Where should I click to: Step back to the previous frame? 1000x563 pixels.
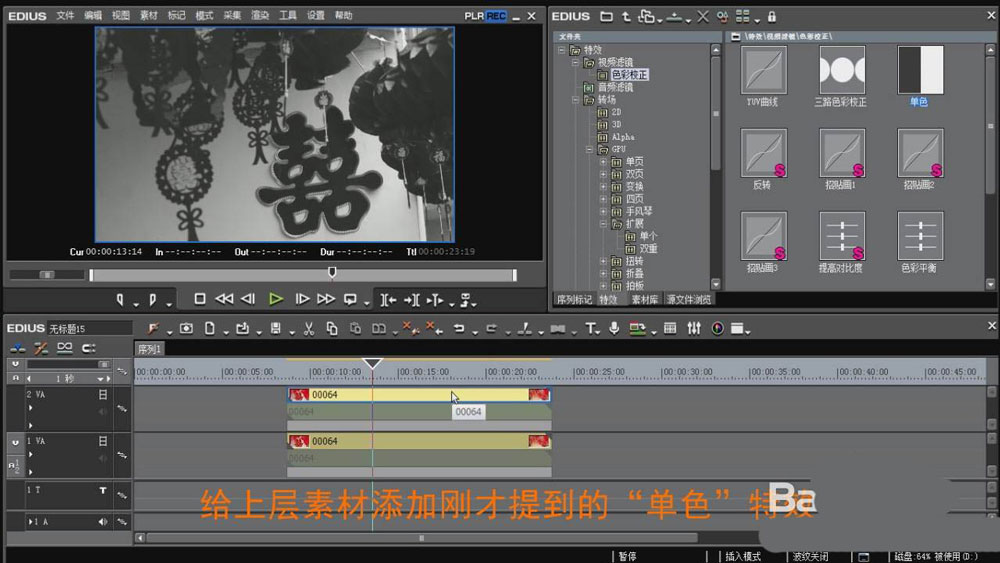(249, 299)
